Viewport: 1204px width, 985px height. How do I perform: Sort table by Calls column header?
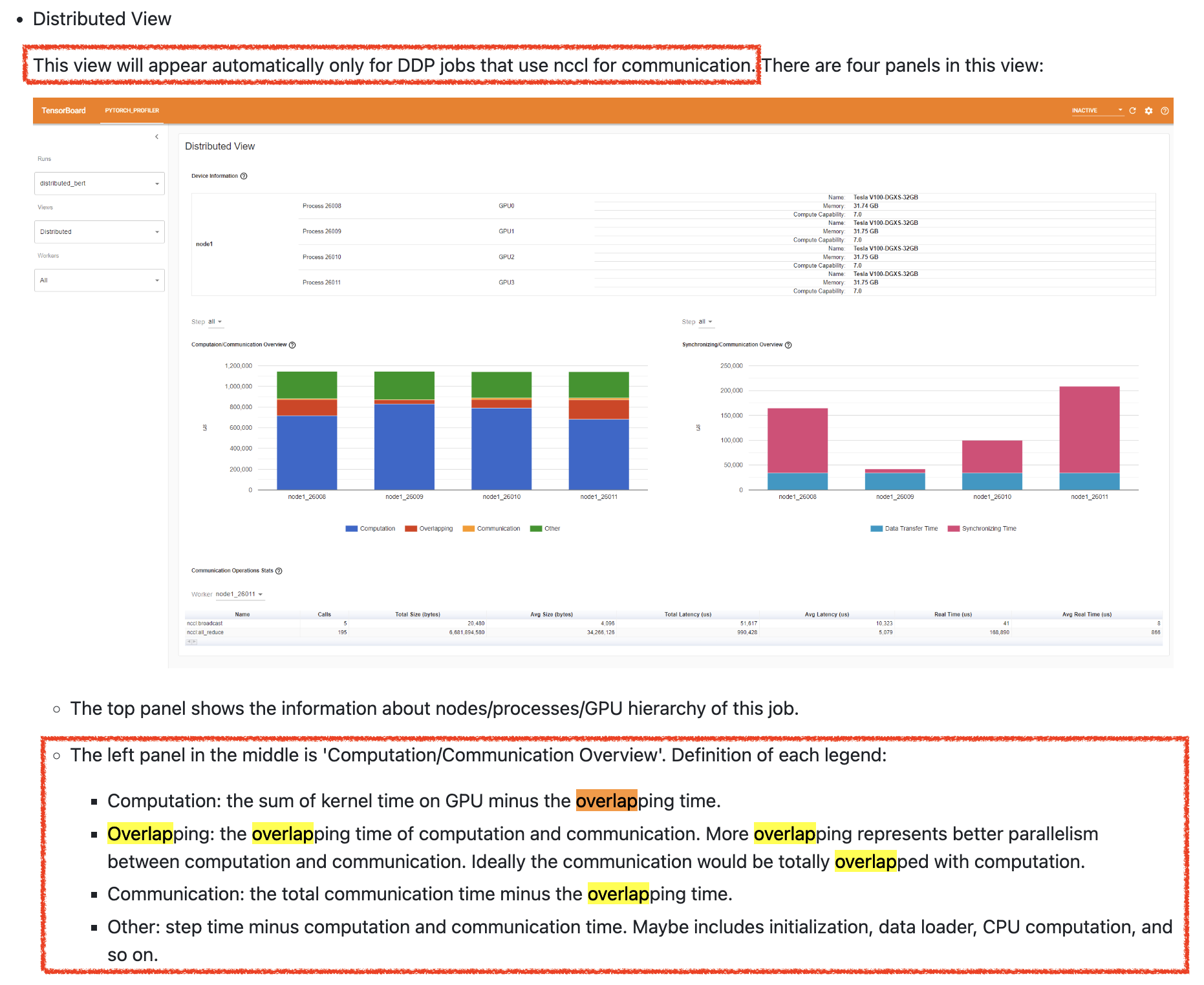[325, 615]
